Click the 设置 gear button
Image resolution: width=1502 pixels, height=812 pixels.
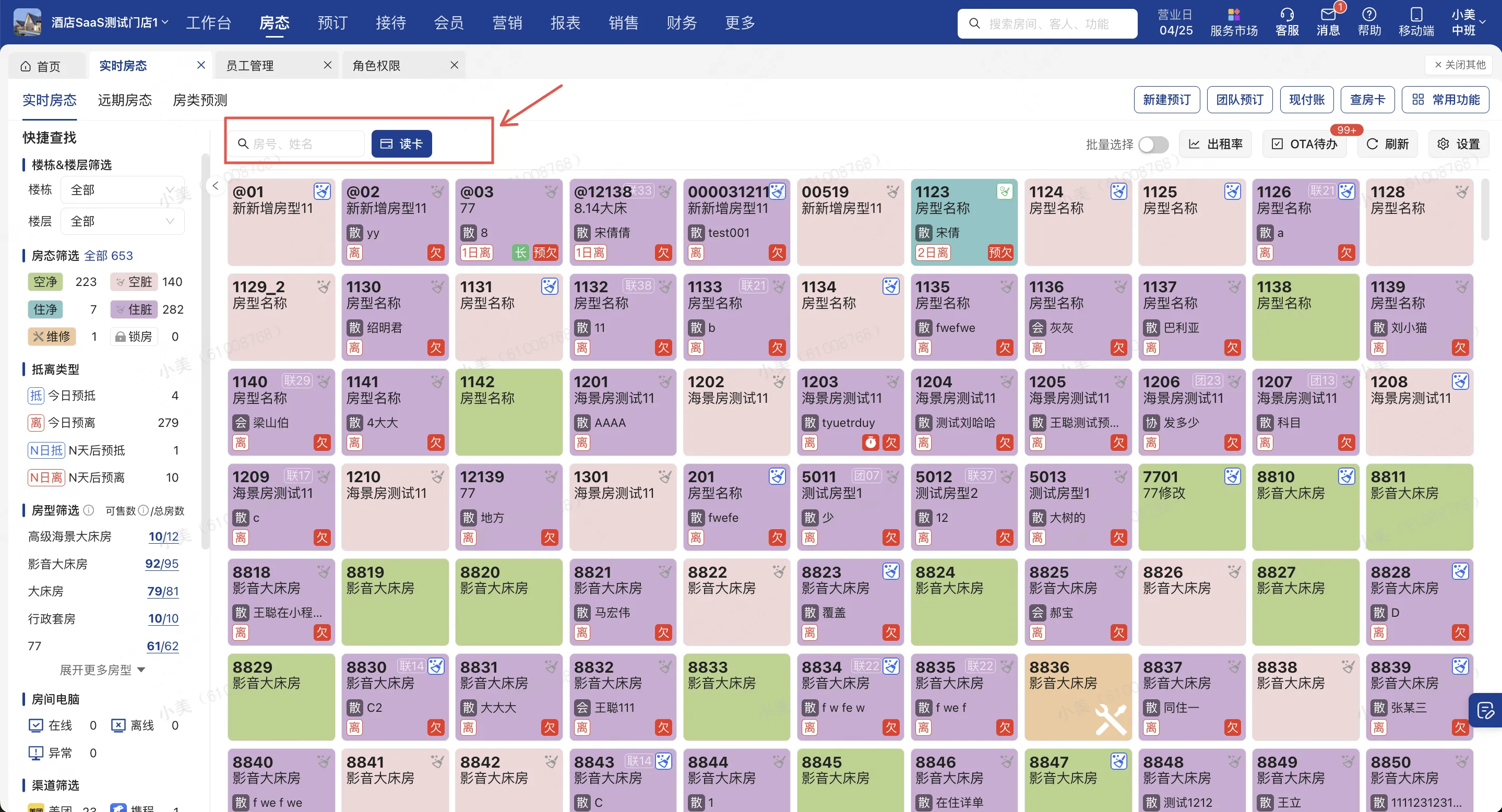[1458, 144]
